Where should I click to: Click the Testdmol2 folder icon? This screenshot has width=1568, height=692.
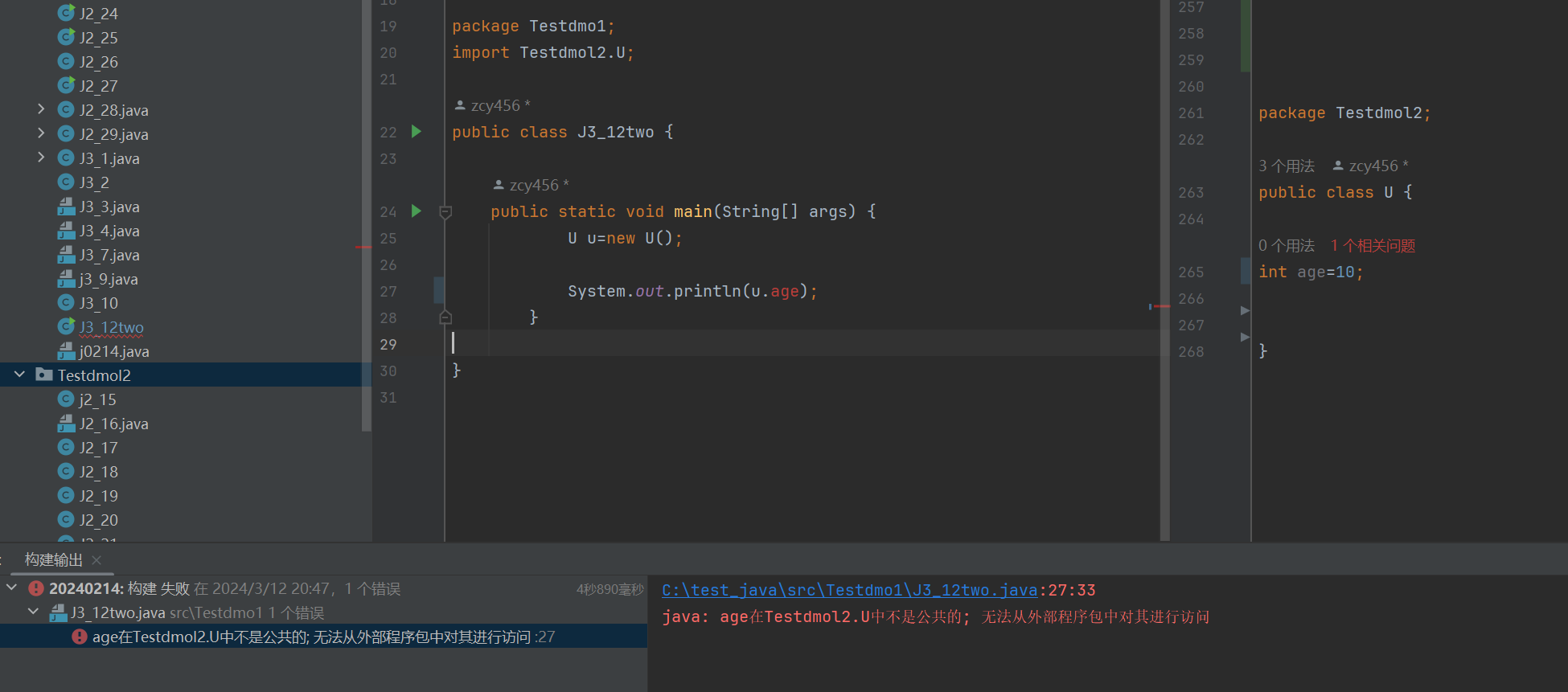(x=44, y=375)
